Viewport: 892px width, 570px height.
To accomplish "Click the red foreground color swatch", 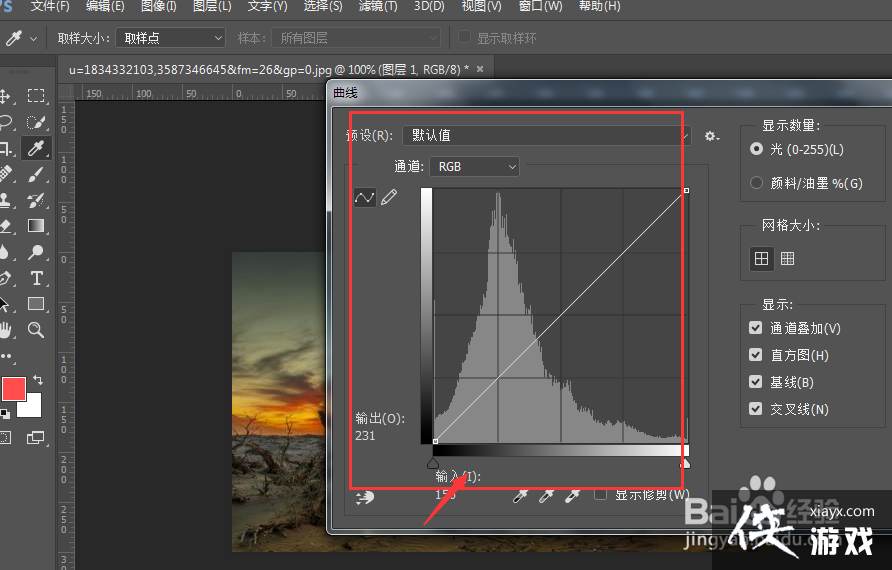I will click(x=13, y=389).
